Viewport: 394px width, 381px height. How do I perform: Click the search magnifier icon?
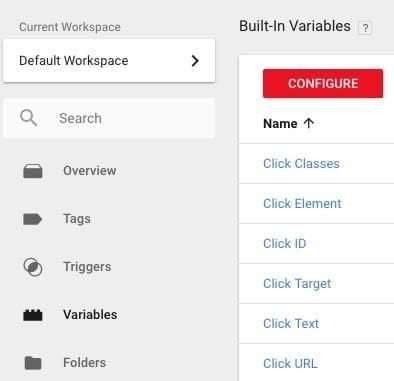click(x=28, y=118)
